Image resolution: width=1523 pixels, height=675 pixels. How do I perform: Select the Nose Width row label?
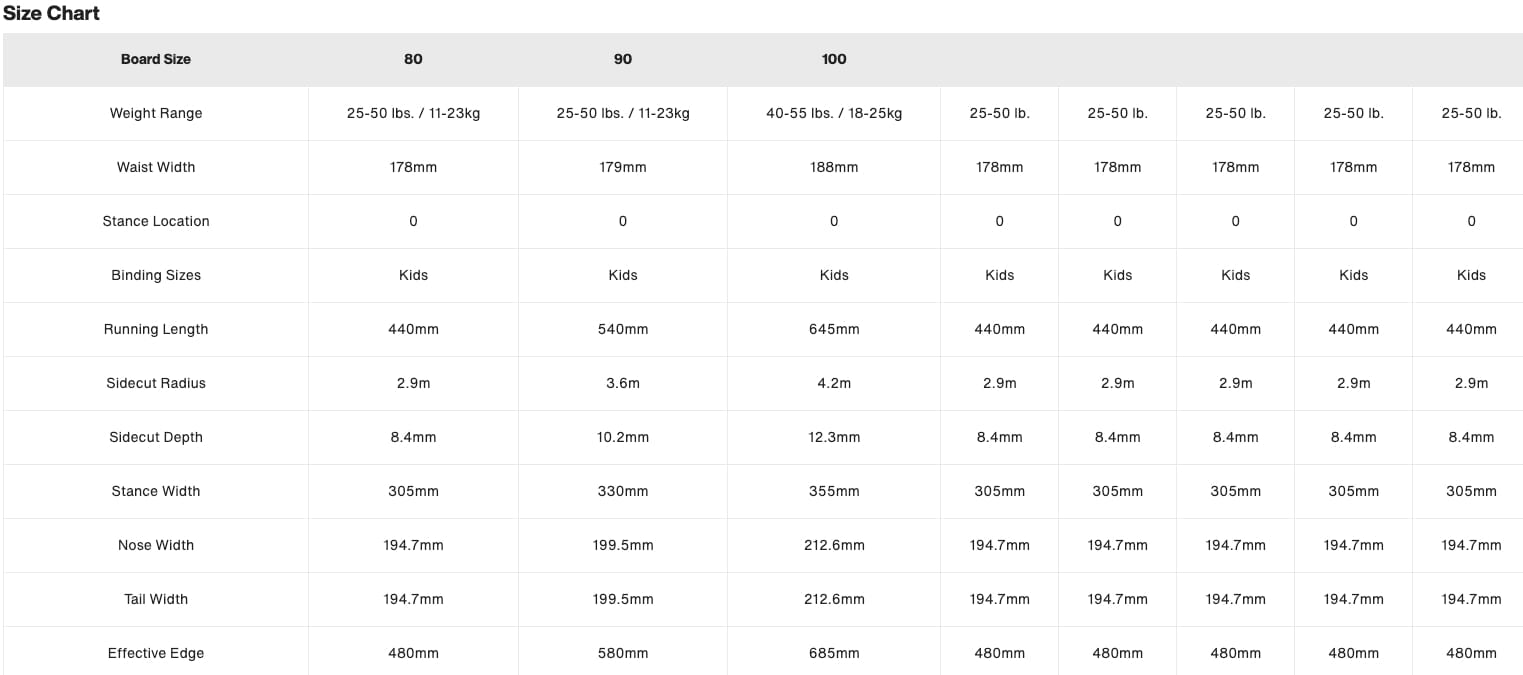156,545
